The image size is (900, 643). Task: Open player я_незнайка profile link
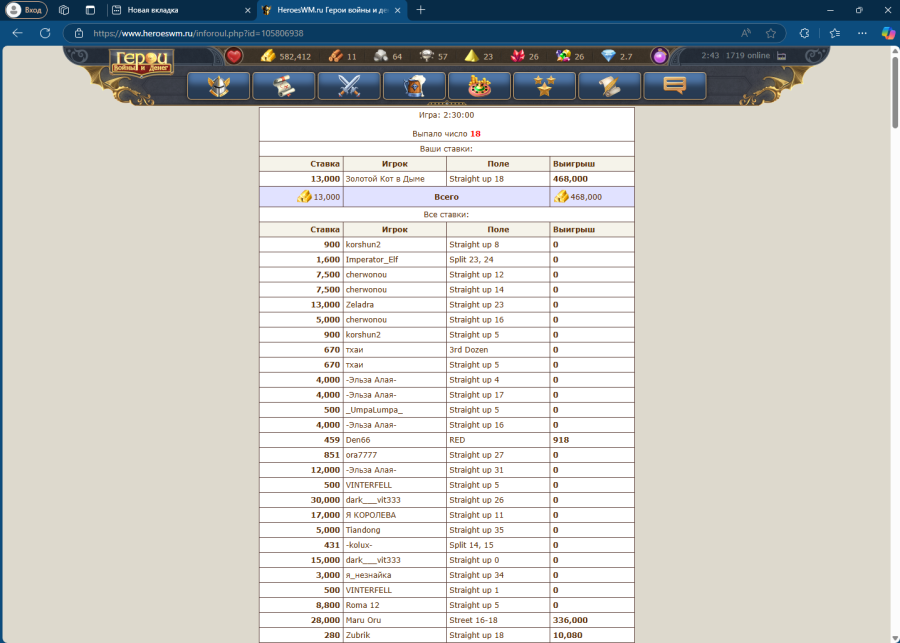[x=368, y=575]
